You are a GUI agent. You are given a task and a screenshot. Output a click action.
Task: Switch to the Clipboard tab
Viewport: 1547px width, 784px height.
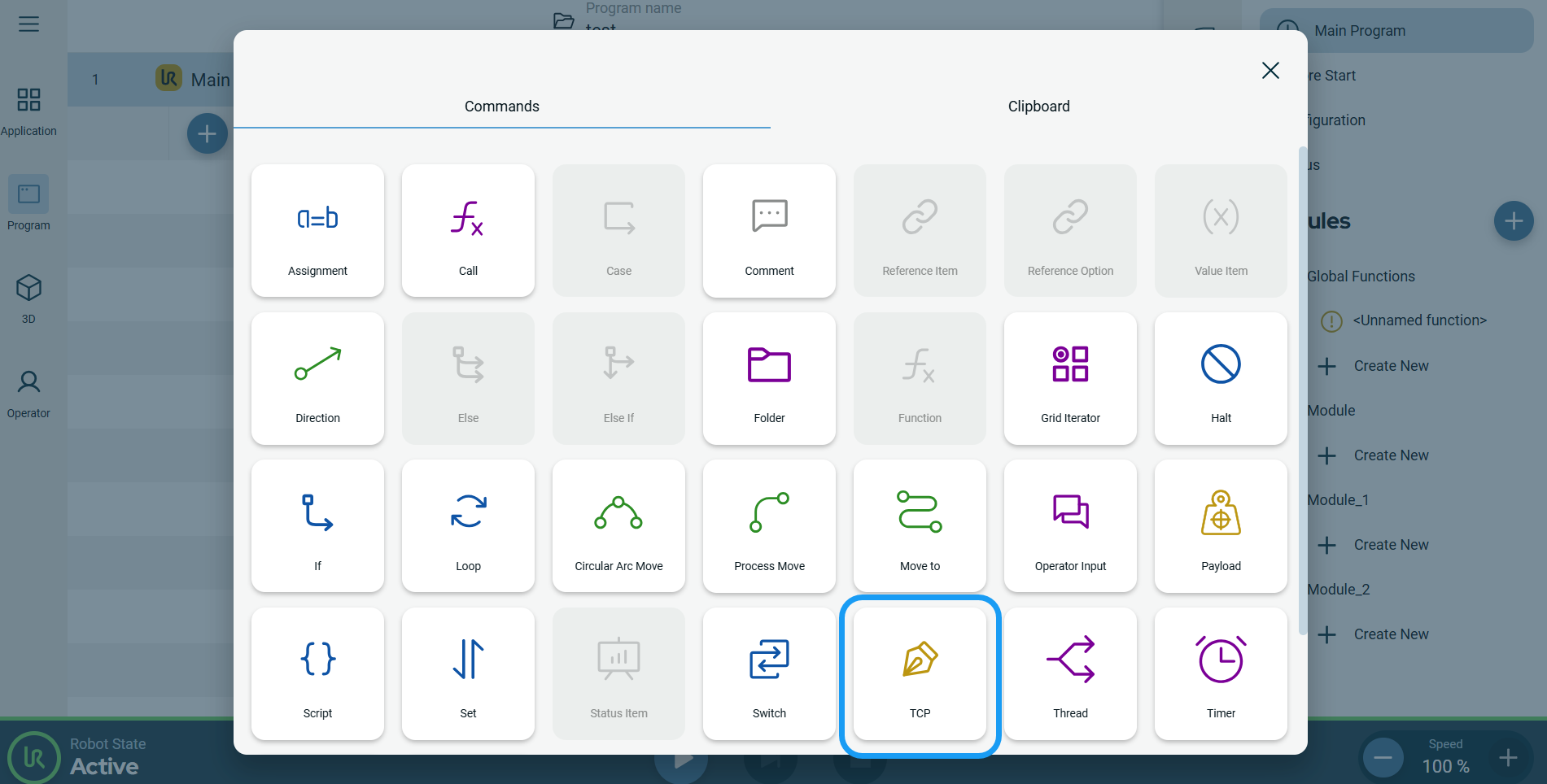point(1038,107)
